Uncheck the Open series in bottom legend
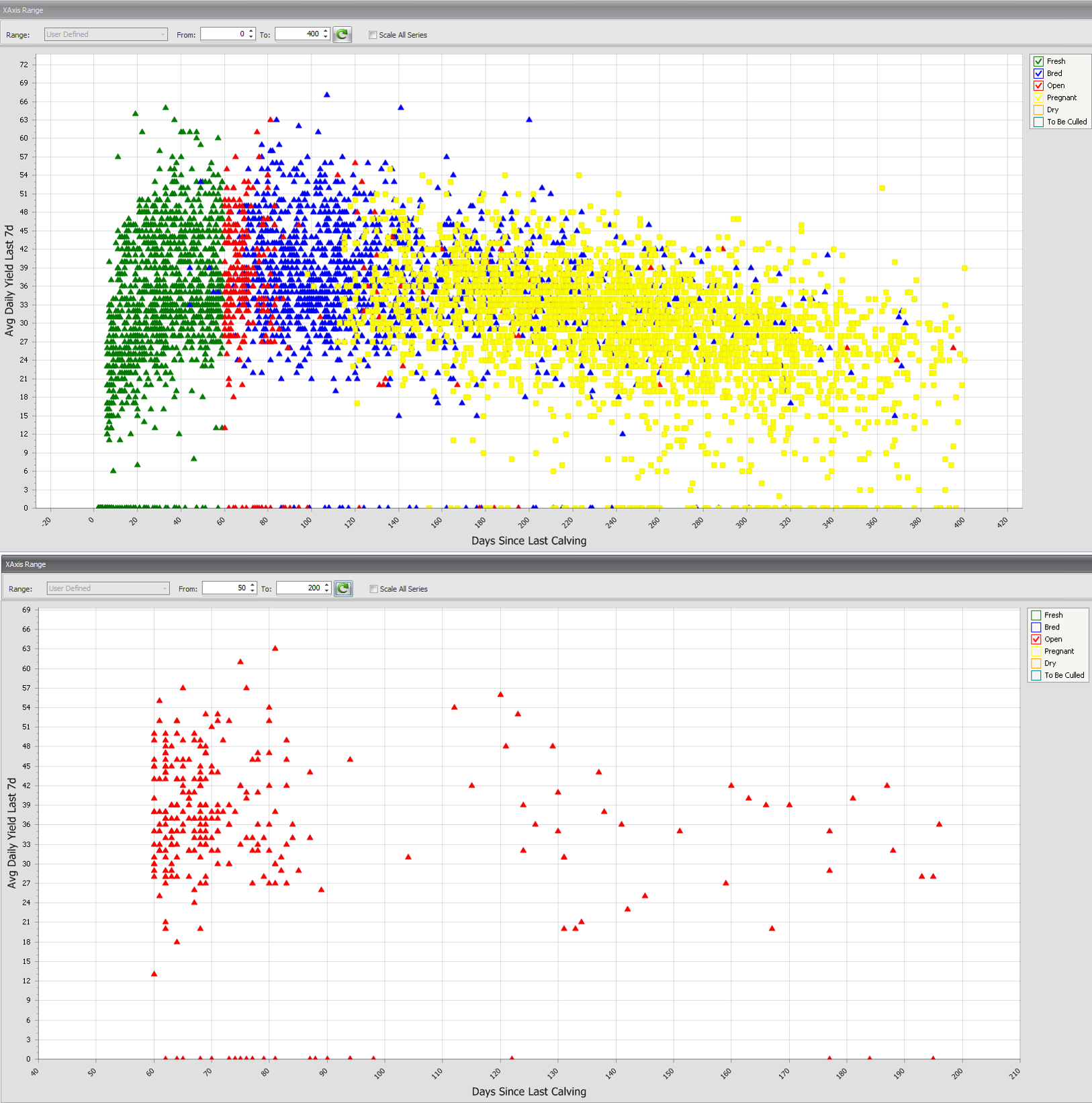This screenshot has width=1092, height=1103. coord(1036,639)
